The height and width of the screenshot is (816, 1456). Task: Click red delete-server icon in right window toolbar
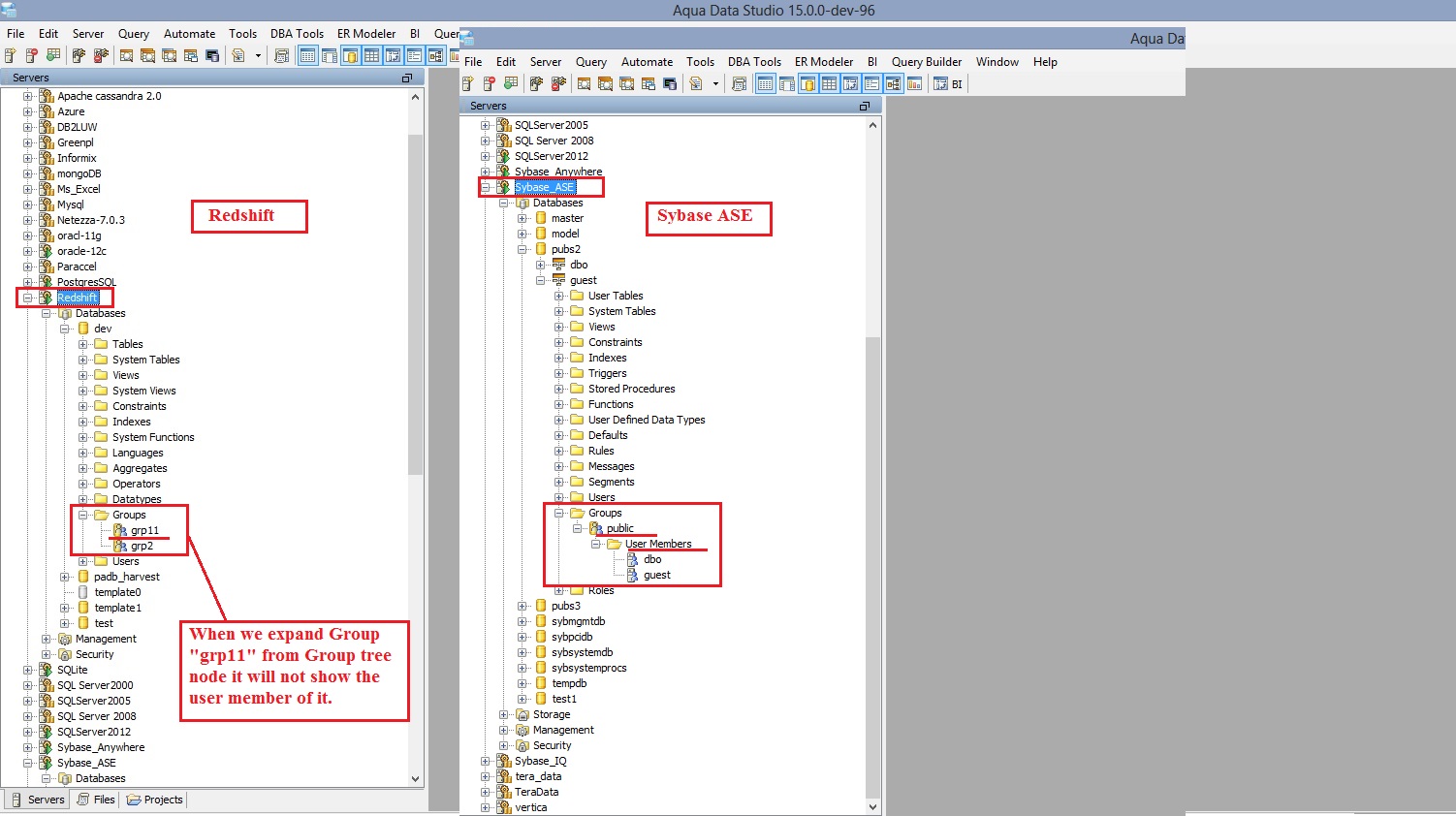(489, 84)
